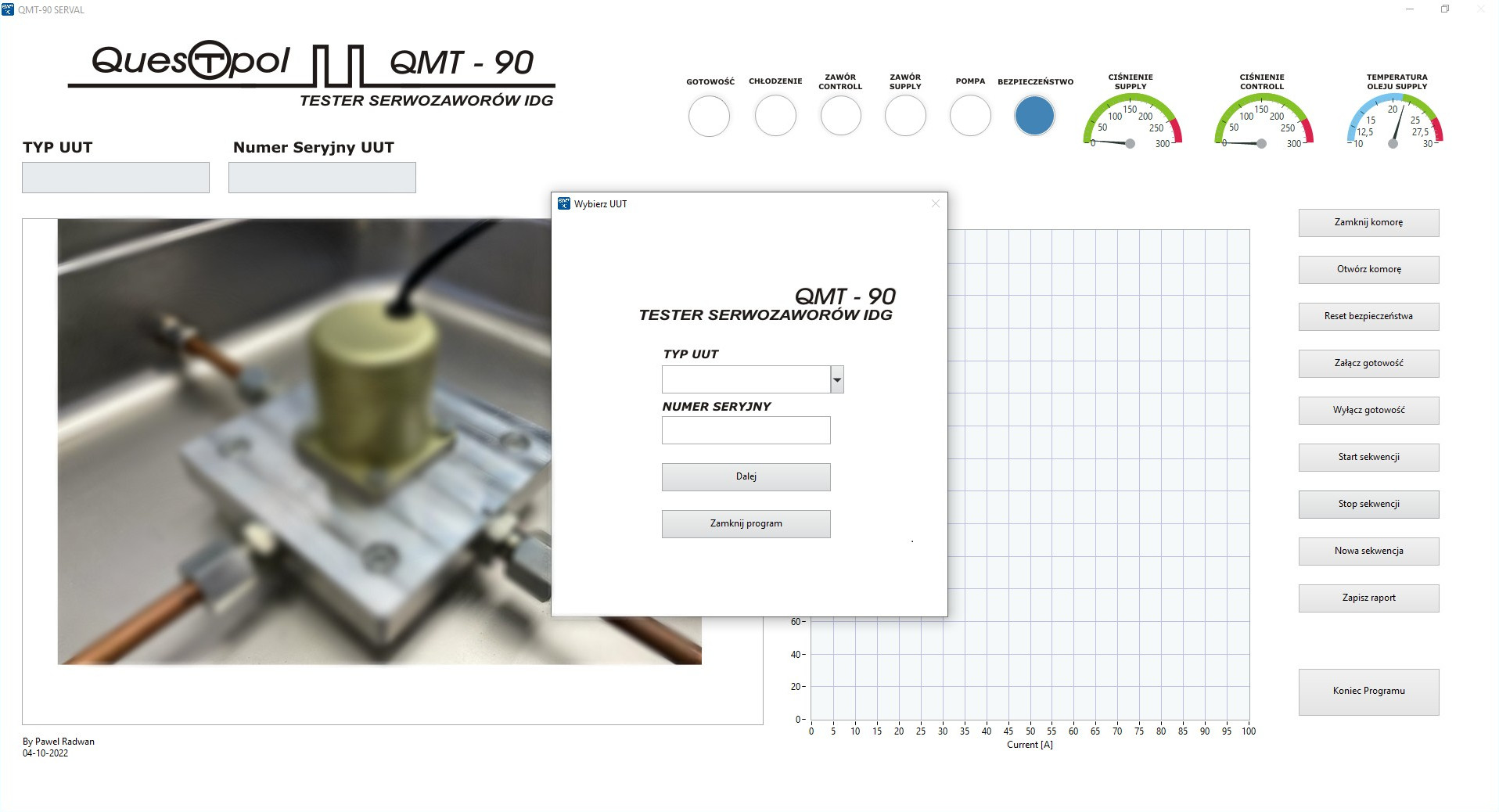Click the QMT-90 SERVAL title bar icon
The height and width of the screenshot is (812, 1499).
[8, 9]
